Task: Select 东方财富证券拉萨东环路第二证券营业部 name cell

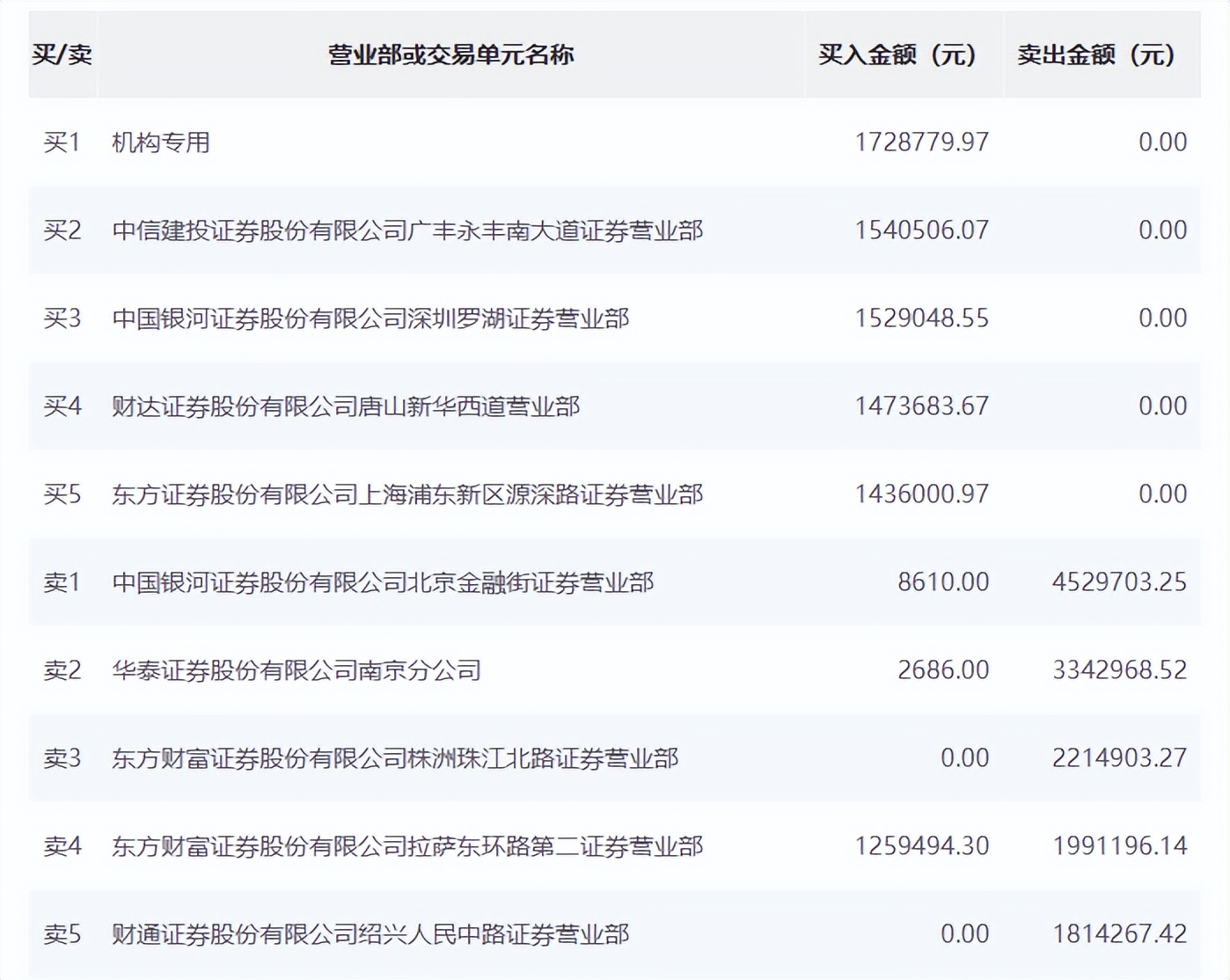Action: pos(407,845)
